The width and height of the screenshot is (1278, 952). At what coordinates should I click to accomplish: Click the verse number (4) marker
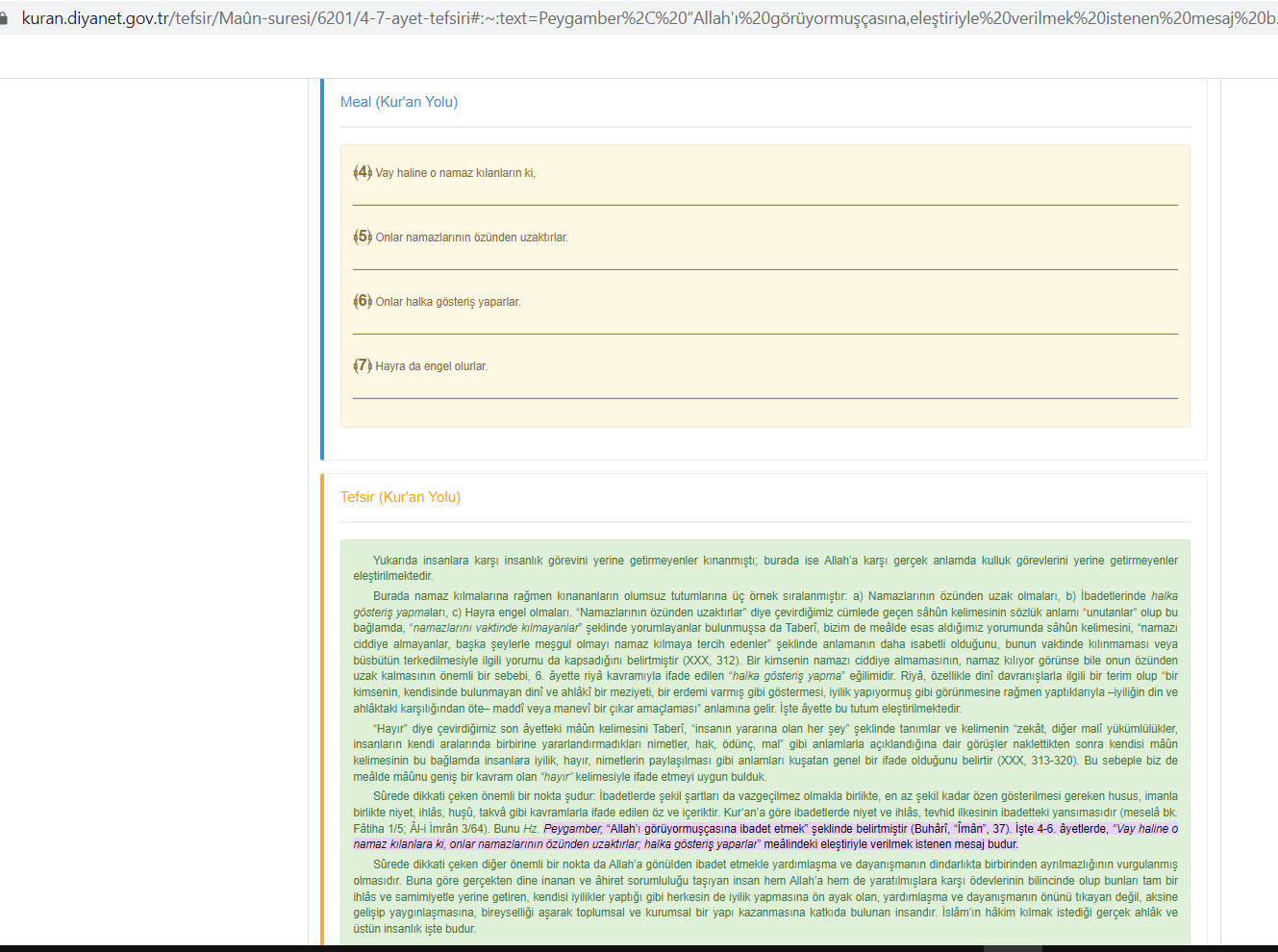(x=363, y=172)
